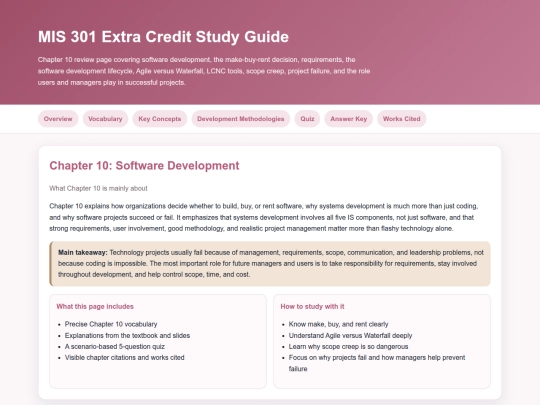The width and height of the screenshot is (540, 405).
Task: Open the Answer Key section
Action: [x=349, y=119]
